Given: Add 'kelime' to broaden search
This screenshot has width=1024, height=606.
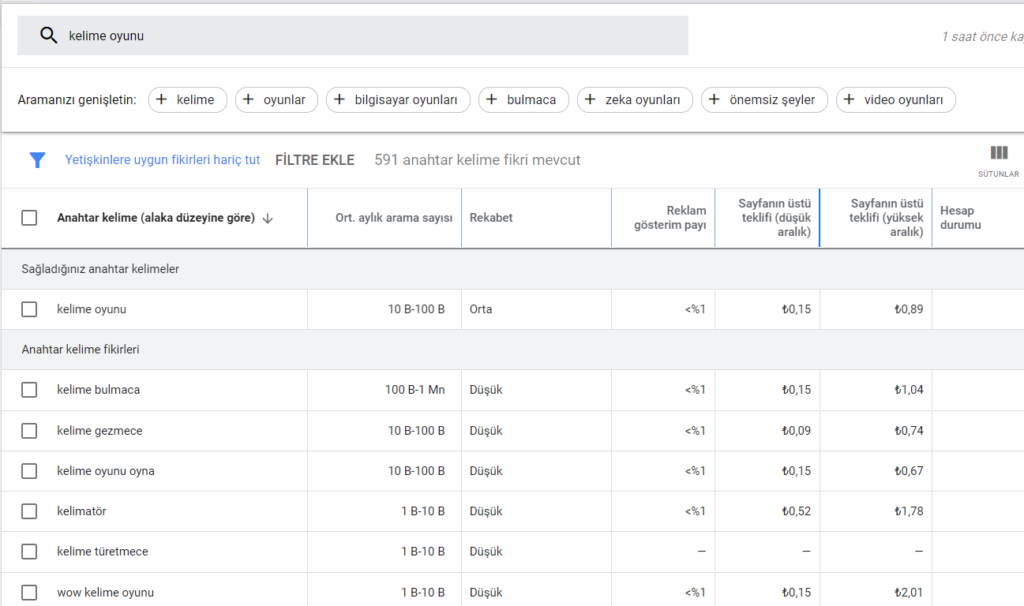Looking at the screenshot, I should pyautogui.click(x=188, y=100).
